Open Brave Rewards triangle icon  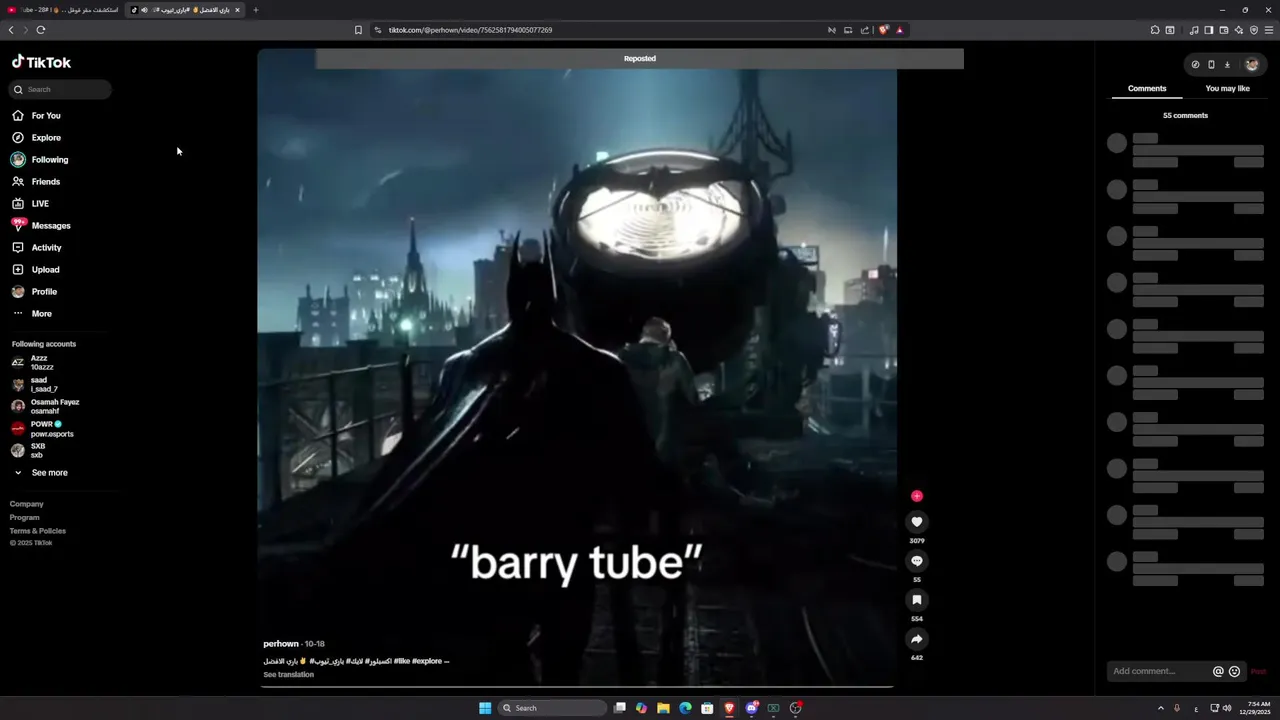tap(899, 30)
